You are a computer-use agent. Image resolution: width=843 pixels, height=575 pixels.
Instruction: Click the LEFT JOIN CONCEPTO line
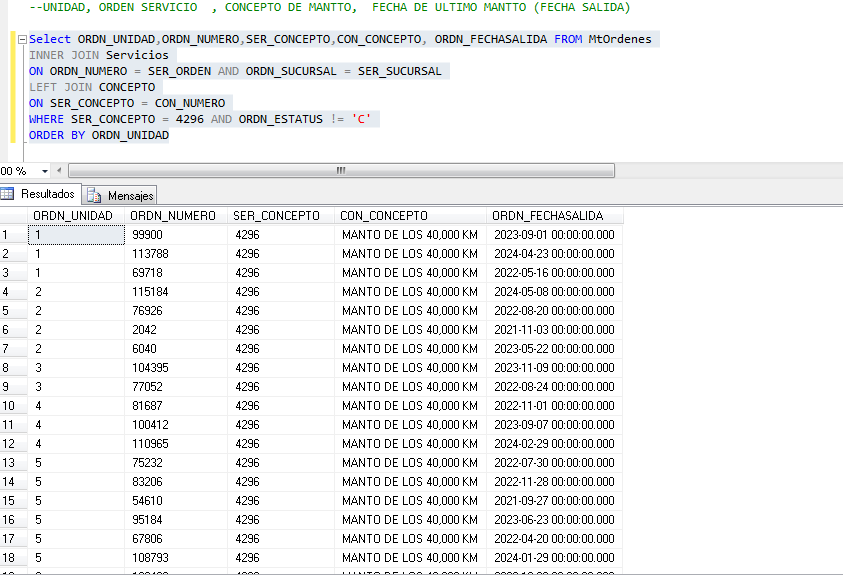click(x=92, y=87)
